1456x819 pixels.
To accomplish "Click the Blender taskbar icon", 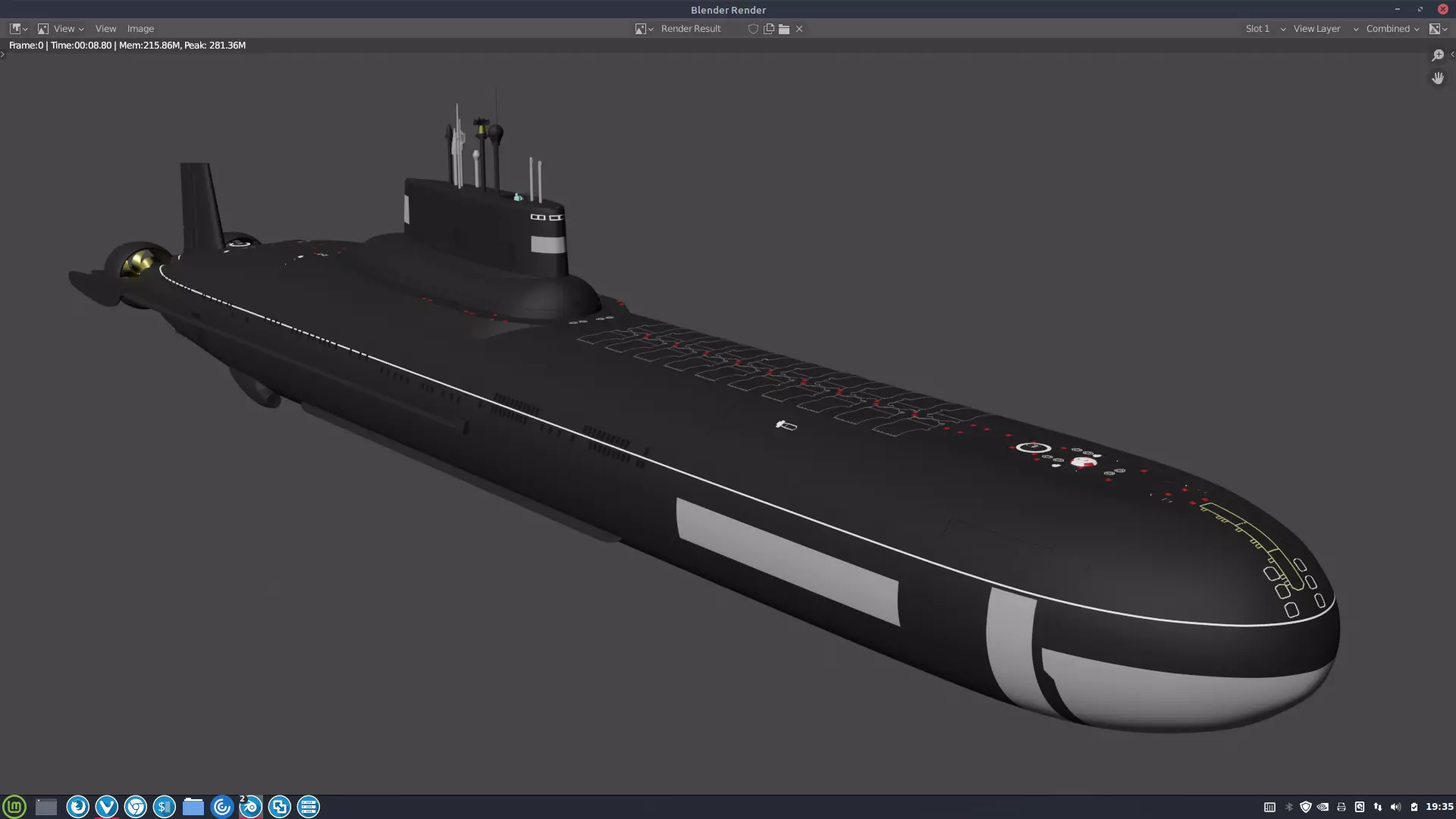I will [250, 807].
